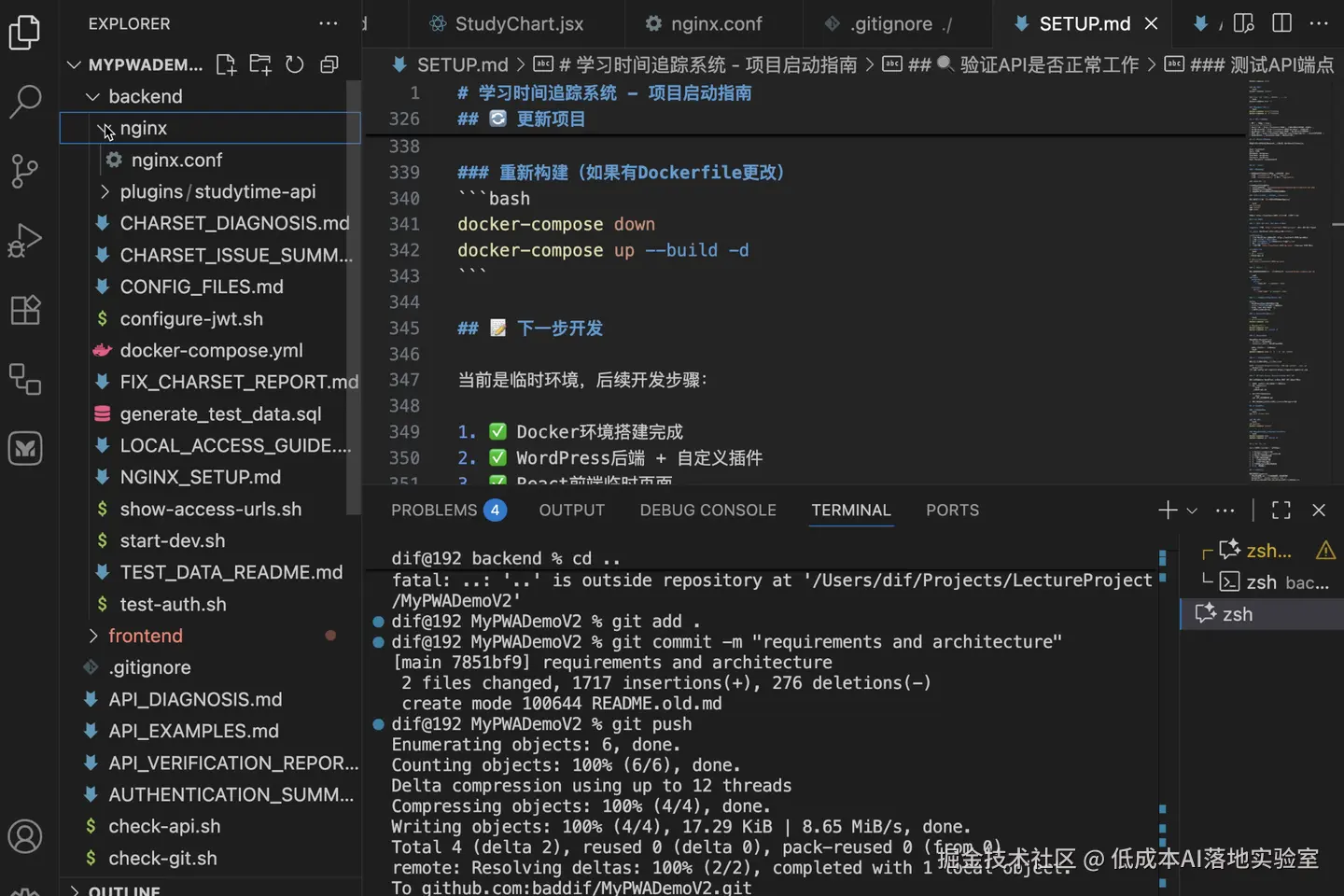Collapse all folders in explorer
The image size is (1344, 896).
point(329,64)
